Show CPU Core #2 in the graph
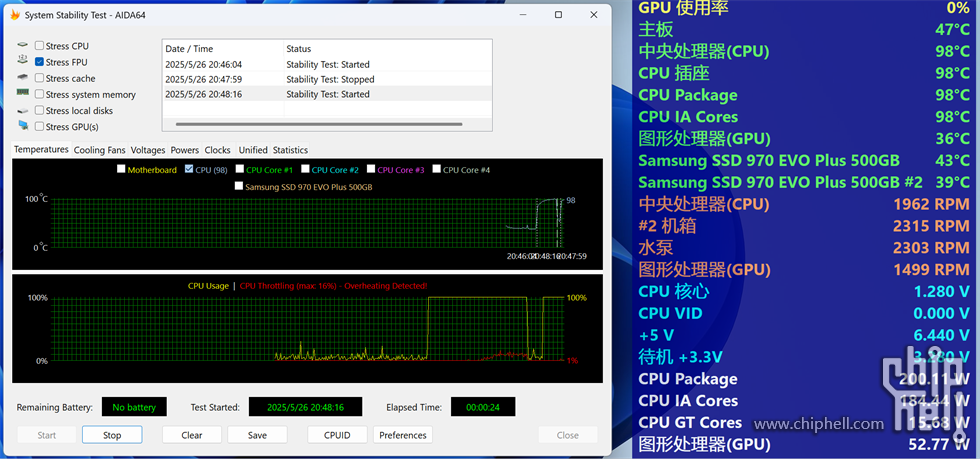The height and width of the screenshot is (459, 980). pyautogui.click(x=305, y=169)
